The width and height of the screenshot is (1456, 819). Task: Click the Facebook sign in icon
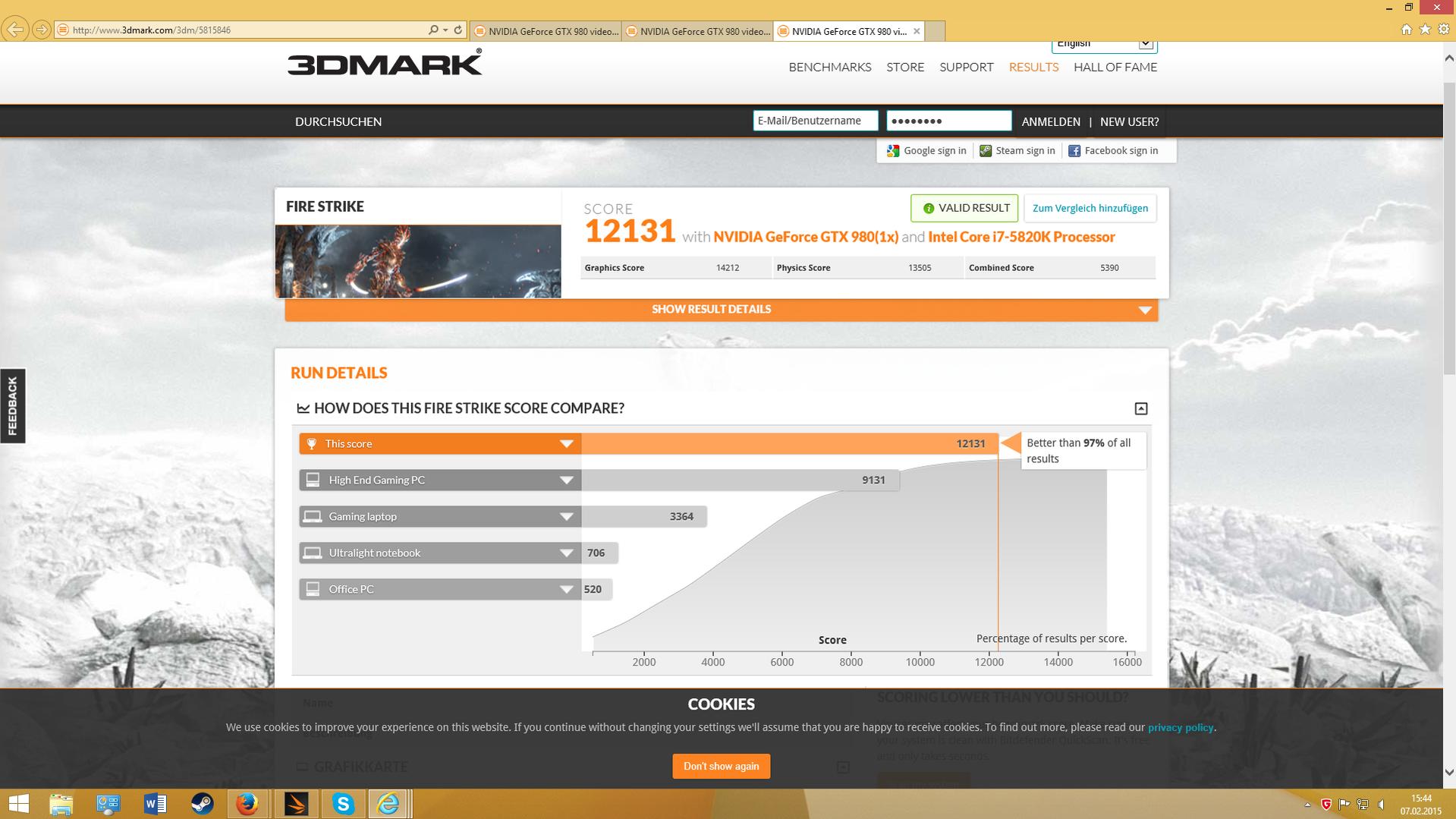[1074, 151]
